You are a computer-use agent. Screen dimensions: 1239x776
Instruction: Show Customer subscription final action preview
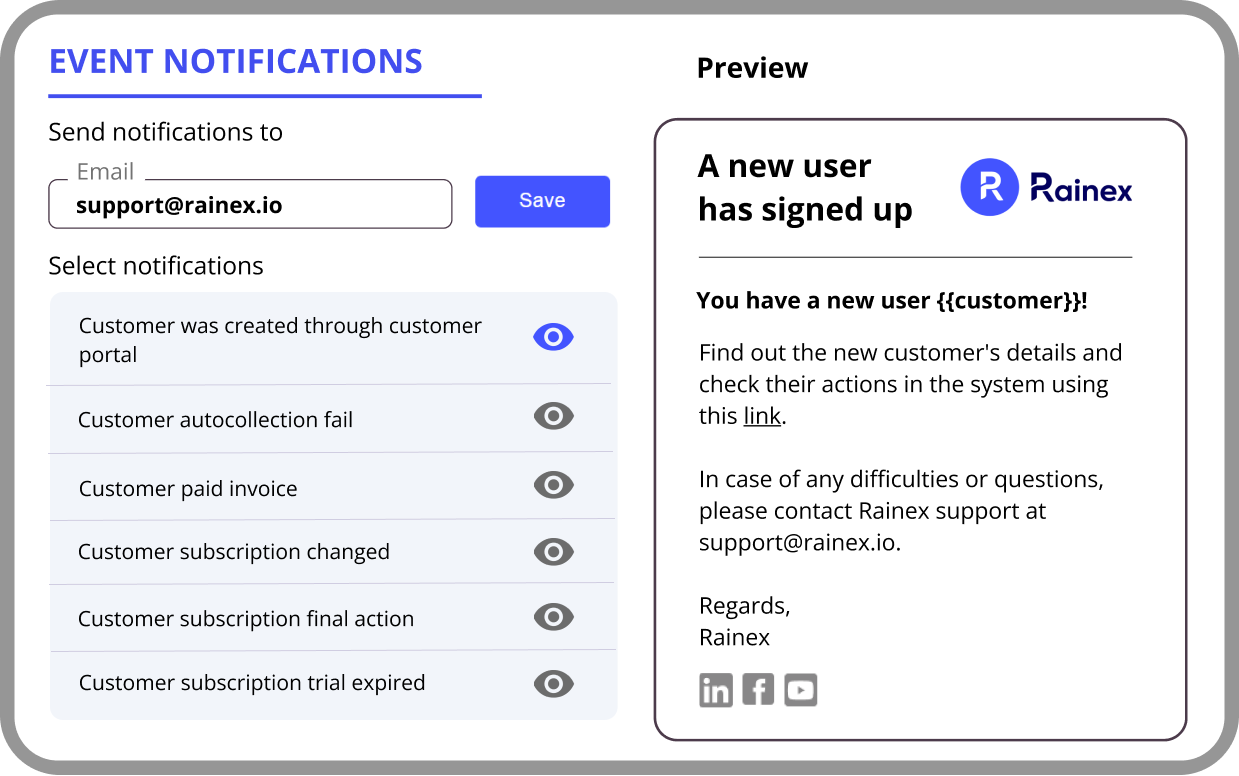coord(553,617)
